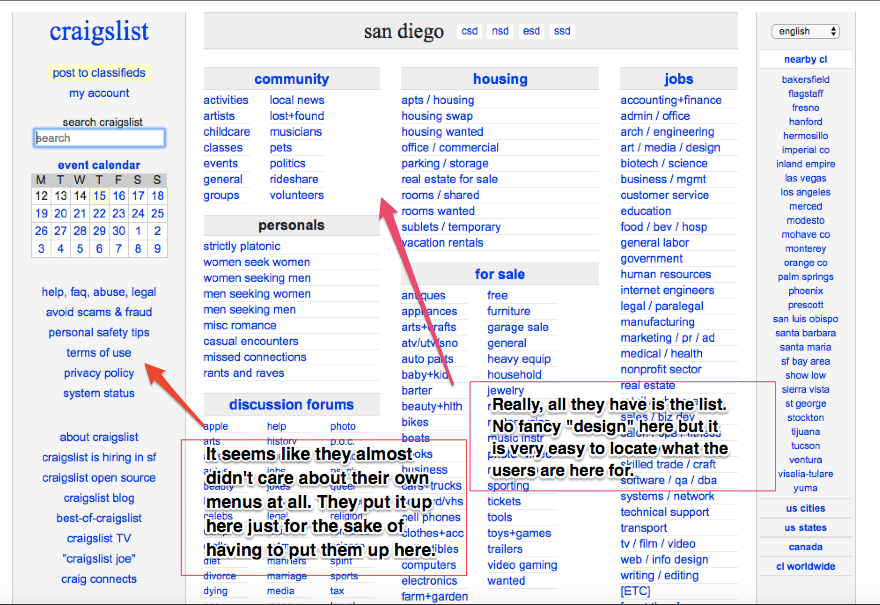Open the craig connects link
The width and height of the screenshot is (880, 605).
99,579
